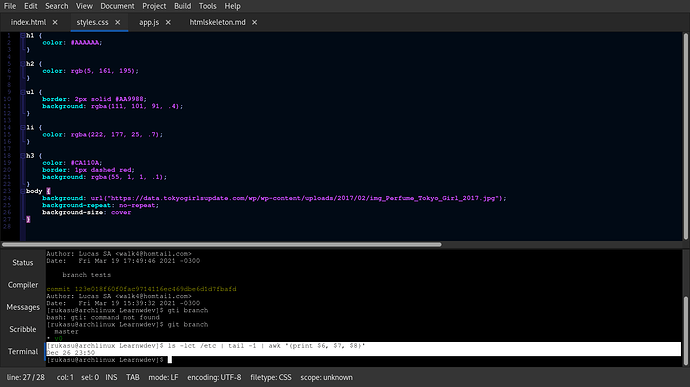Switch to the styles.css tab
This screenshot has height=387, width=690.
(x=92, y=22)
